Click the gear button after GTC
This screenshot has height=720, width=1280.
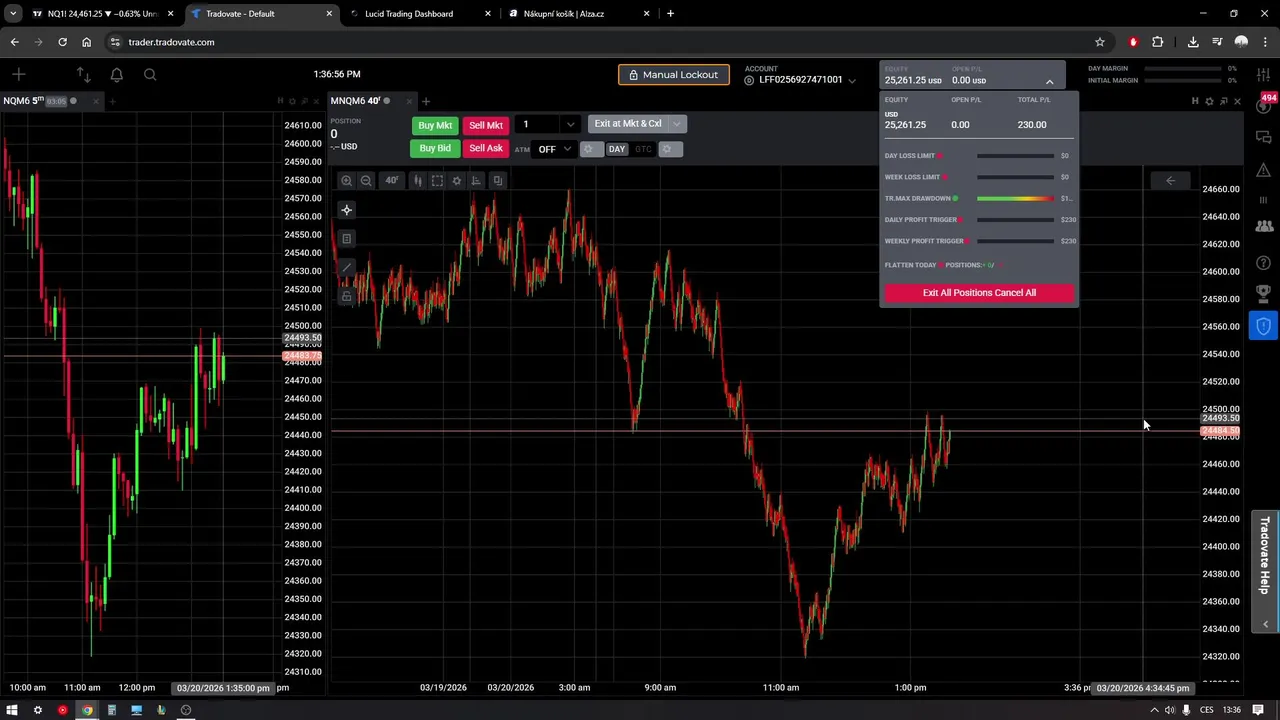coord(670,149)
